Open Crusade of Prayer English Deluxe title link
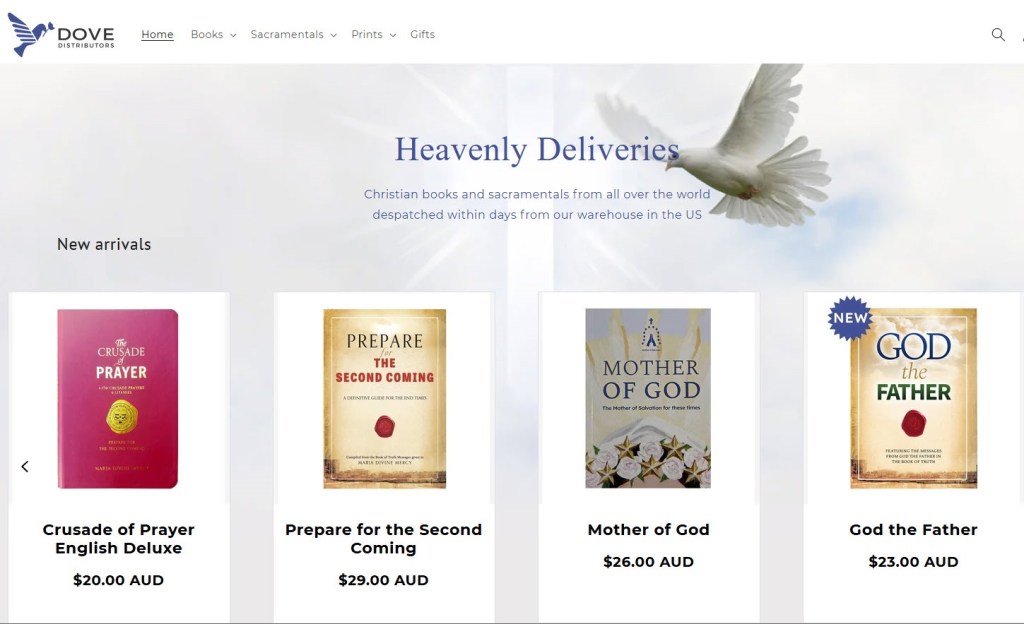The width and height of the screenshot is (1024, 624). (x=118, y=538)
